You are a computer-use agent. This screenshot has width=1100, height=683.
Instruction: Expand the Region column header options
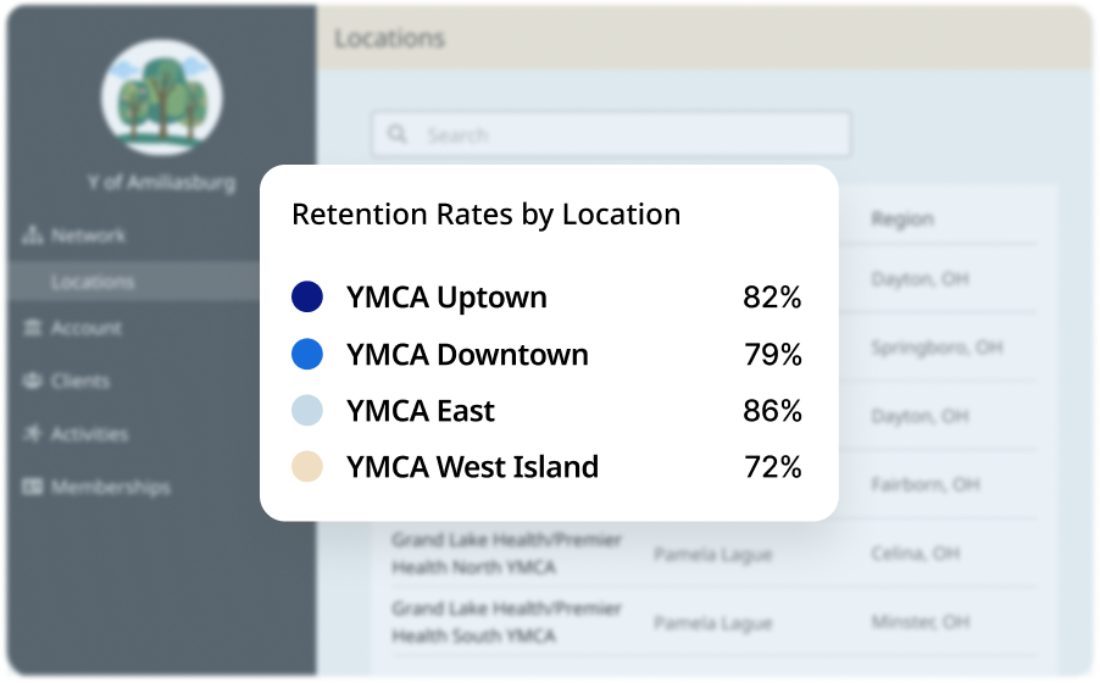pos(903,218)
